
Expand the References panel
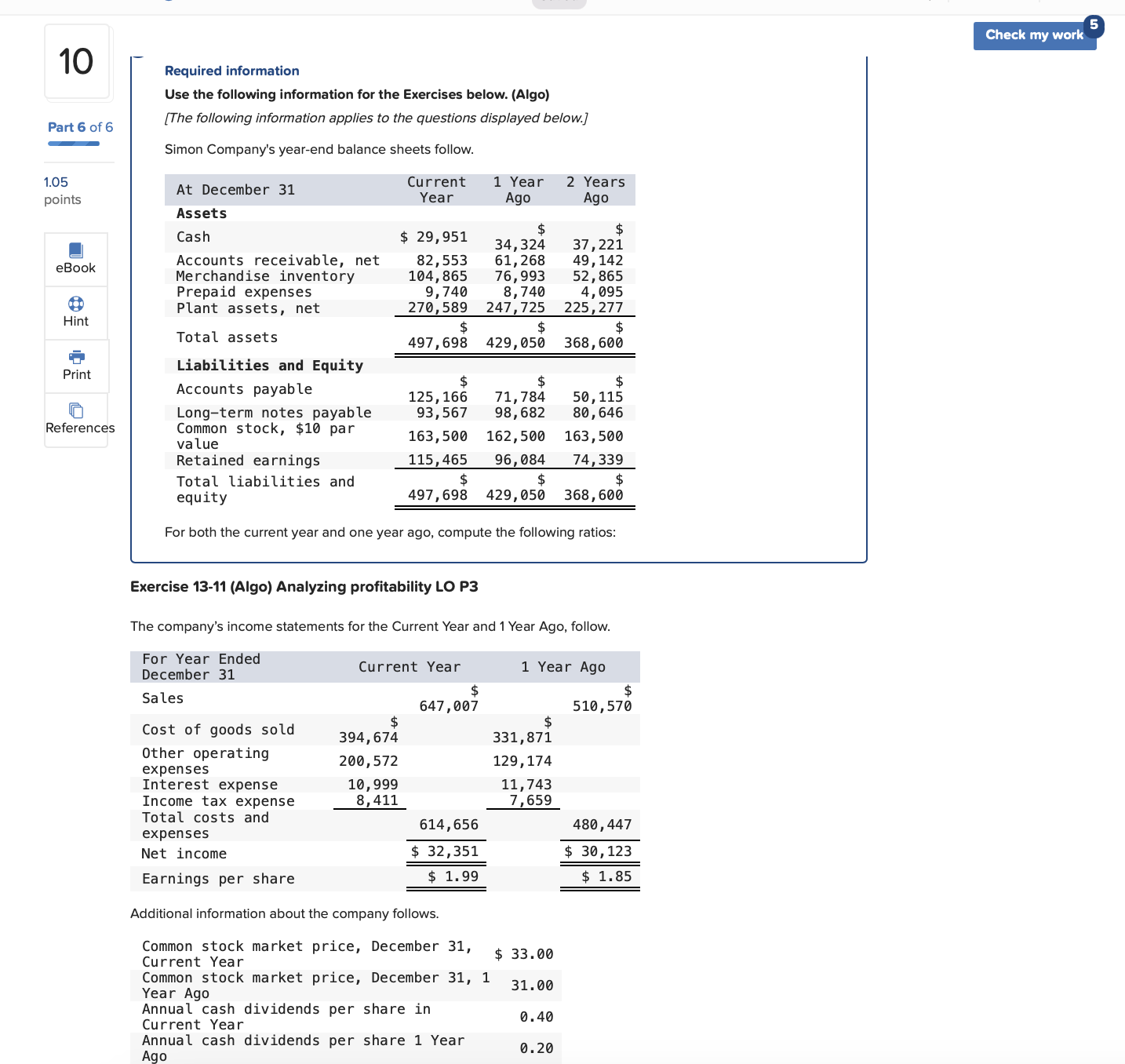(x=77, y=421)
